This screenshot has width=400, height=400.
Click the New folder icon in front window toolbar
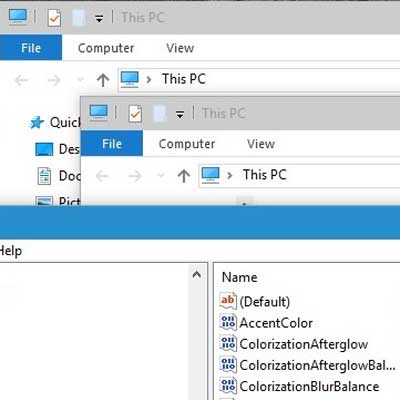point(160,113)
